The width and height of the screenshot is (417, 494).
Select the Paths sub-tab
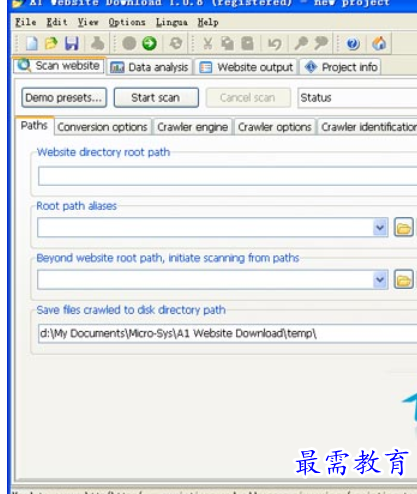[x=34, y=126]
